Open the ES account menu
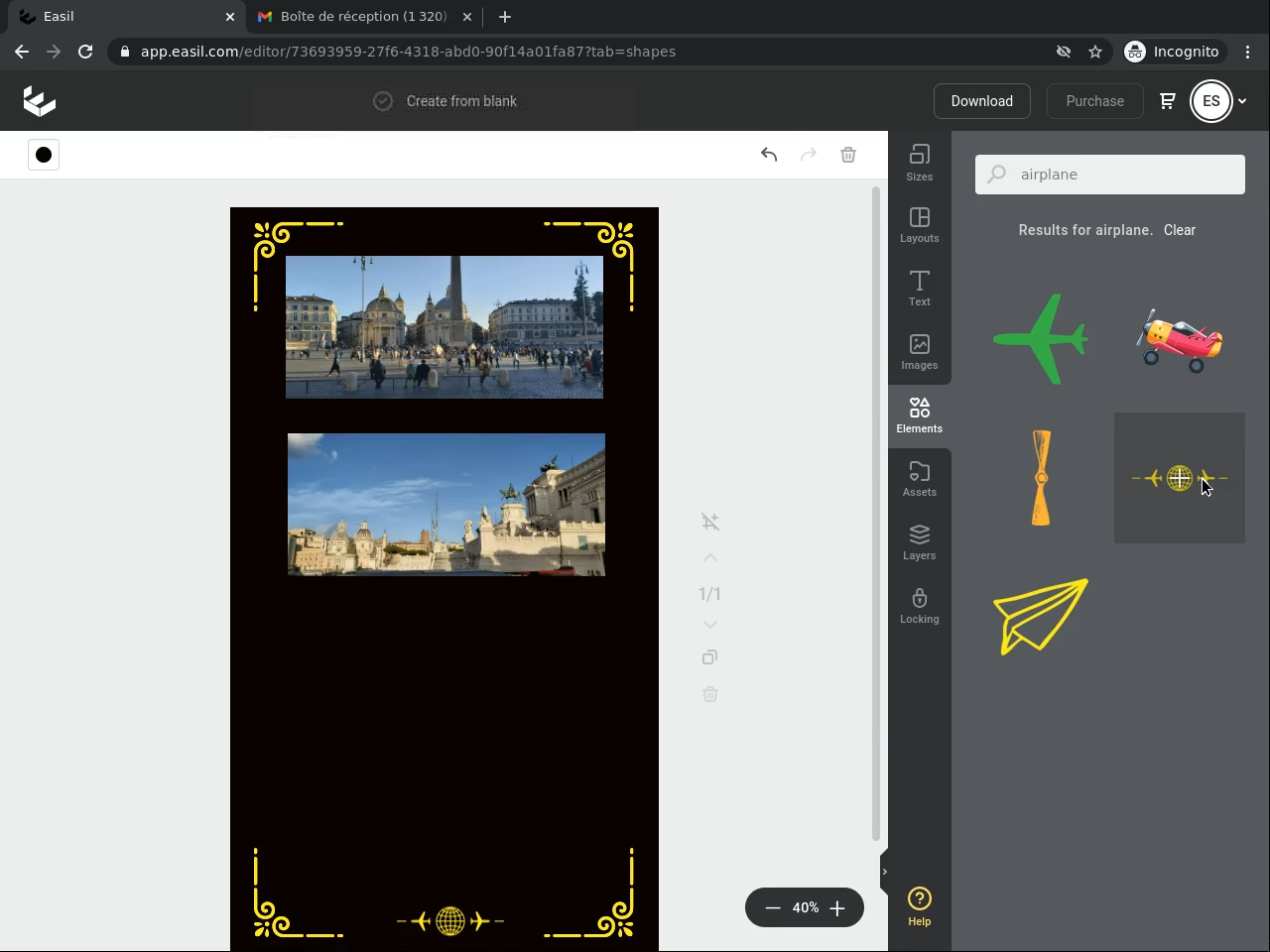1270x952 pixels. coord(1218,101)
